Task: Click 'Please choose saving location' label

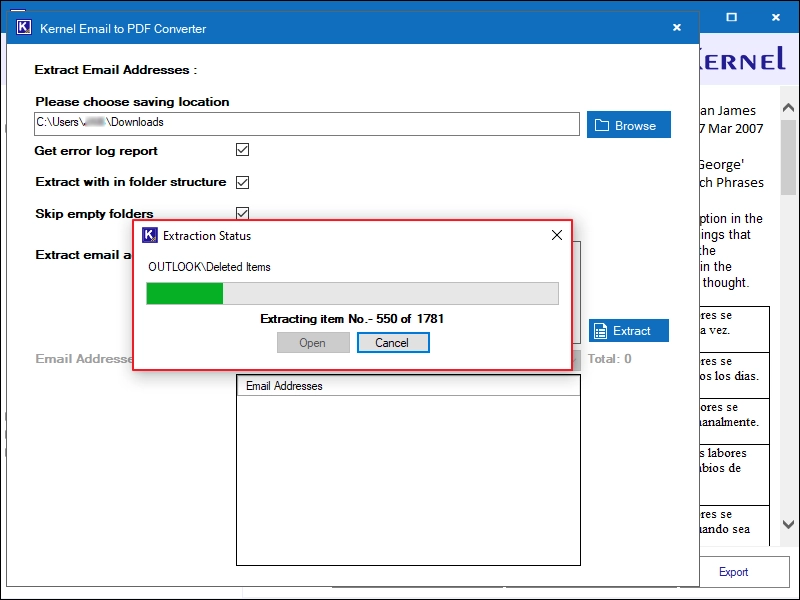Action: pos(132,102)
